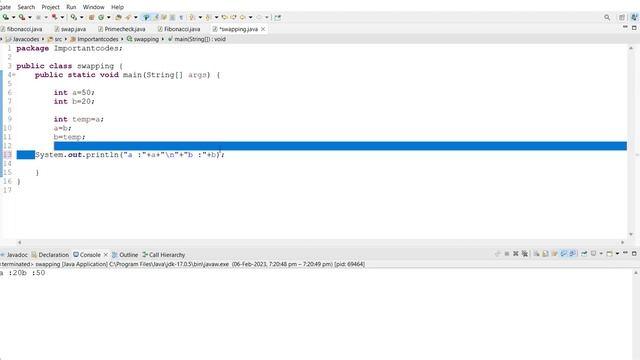Click the src breadcrumb item
640x360 pixels.
pyautogui.click(x=55, y=39)
